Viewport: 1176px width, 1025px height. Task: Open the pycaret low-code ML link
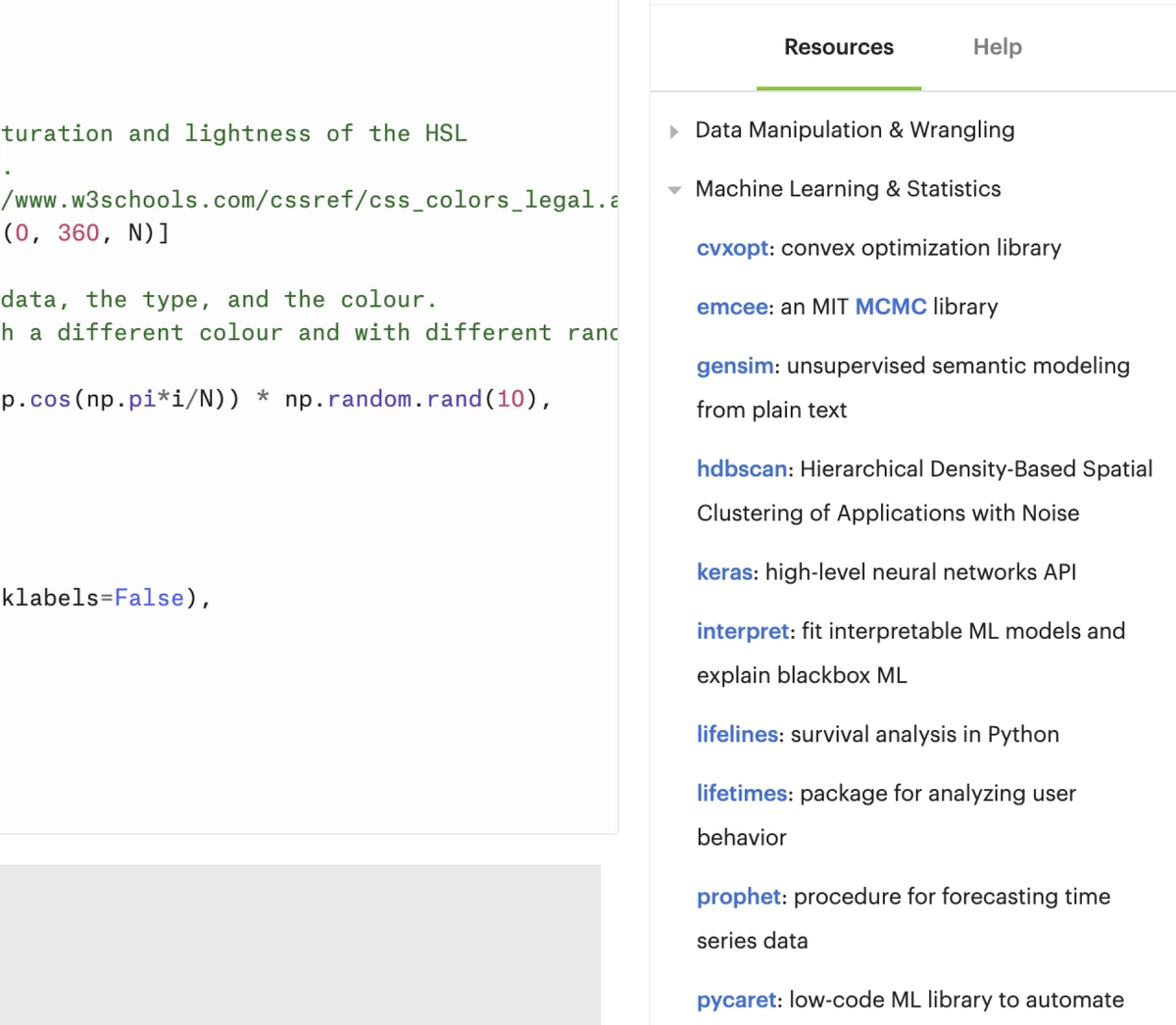click(x=736, y=1000)
